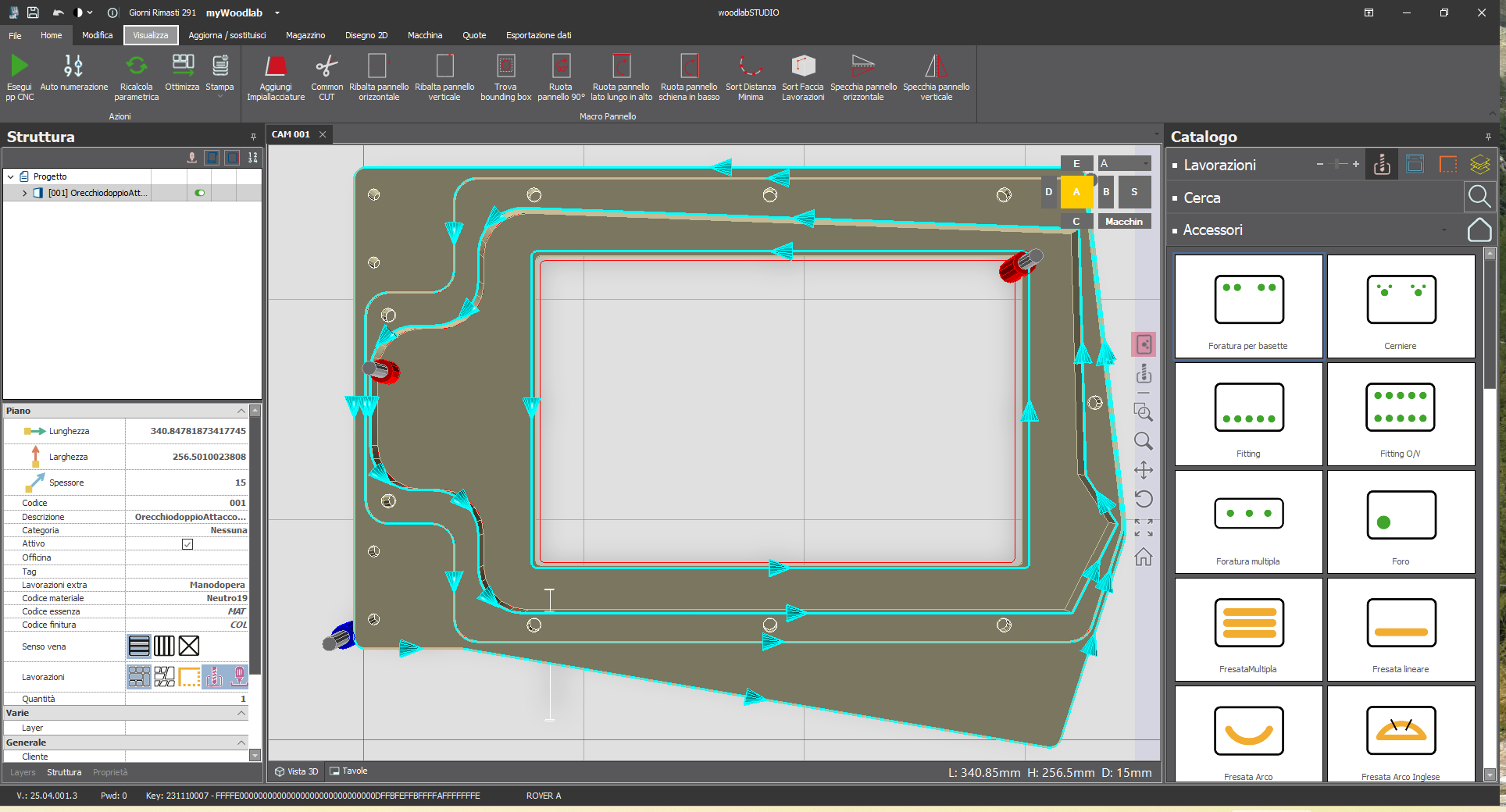
Task: Apply Specchia pannello verticale
Action: (935, 76)
